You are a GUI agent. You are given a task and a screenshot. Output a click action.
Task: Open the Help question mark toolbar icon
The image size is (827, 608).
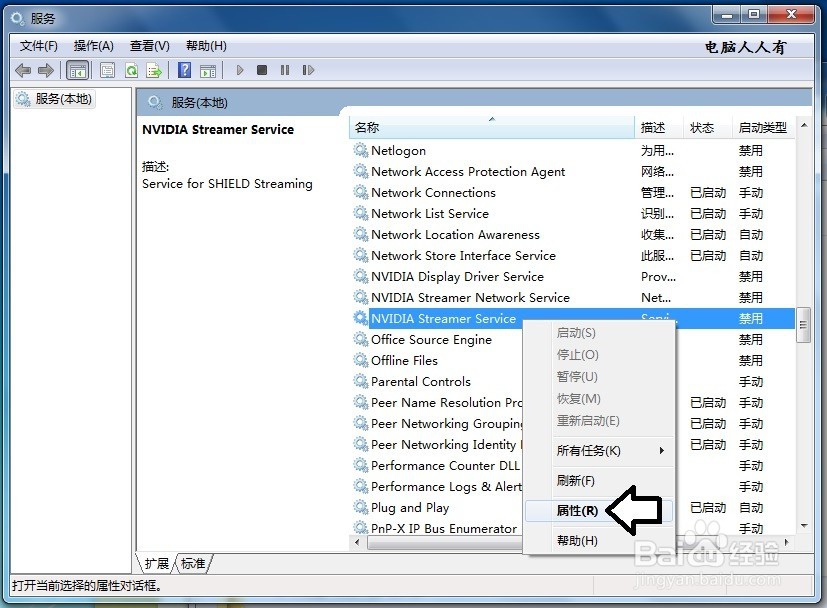coord(184,70)
